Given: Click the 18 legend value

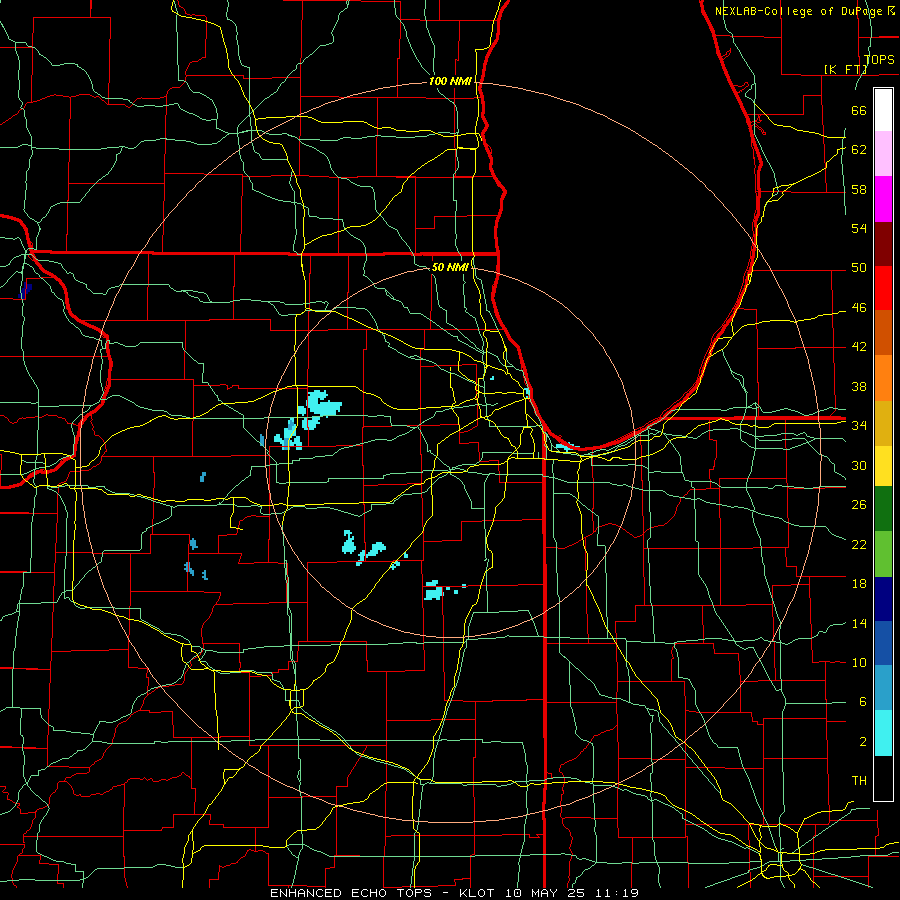Looking at the screenshot, I should click(x=859, y=584).
